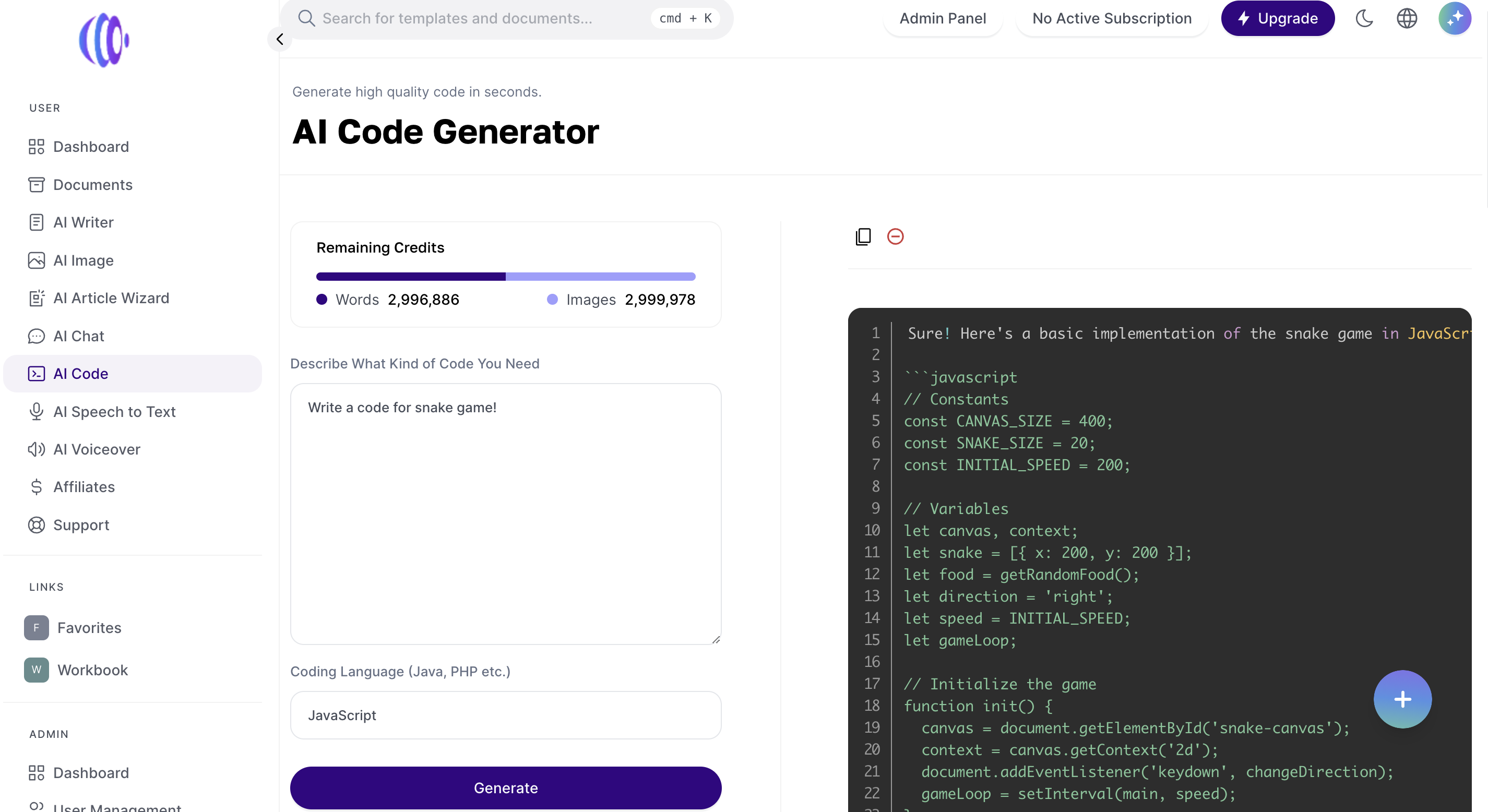Open Workbook link

92,670
